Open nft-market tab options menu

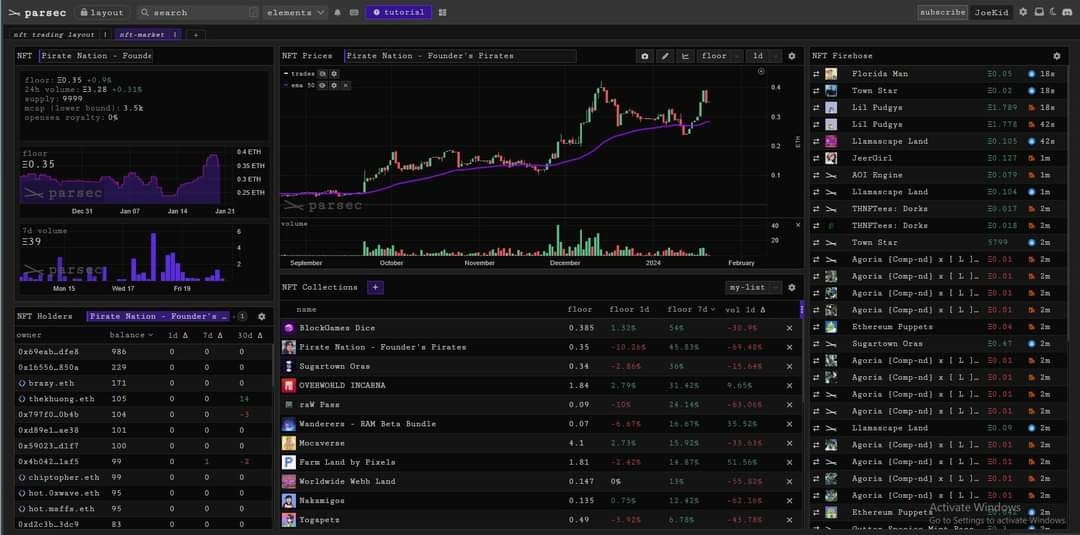pos(175,34)
